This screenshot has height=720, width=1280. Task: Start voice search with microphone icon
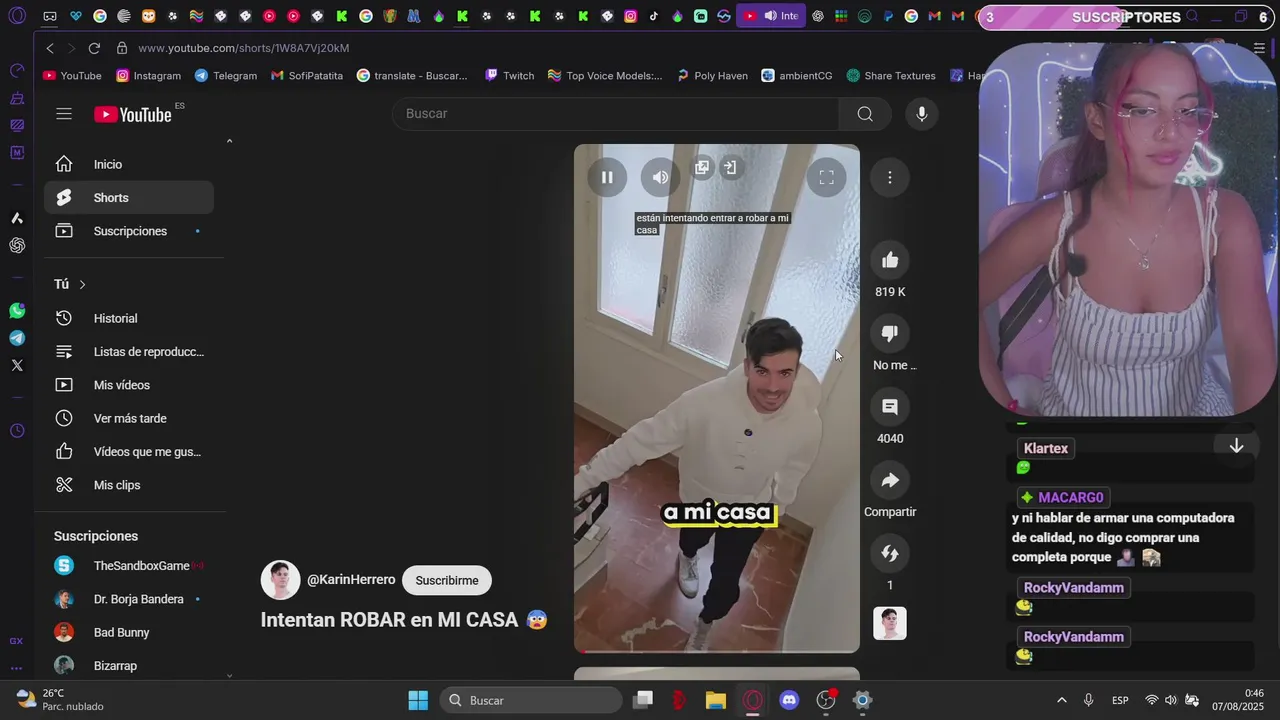[922, 114]
